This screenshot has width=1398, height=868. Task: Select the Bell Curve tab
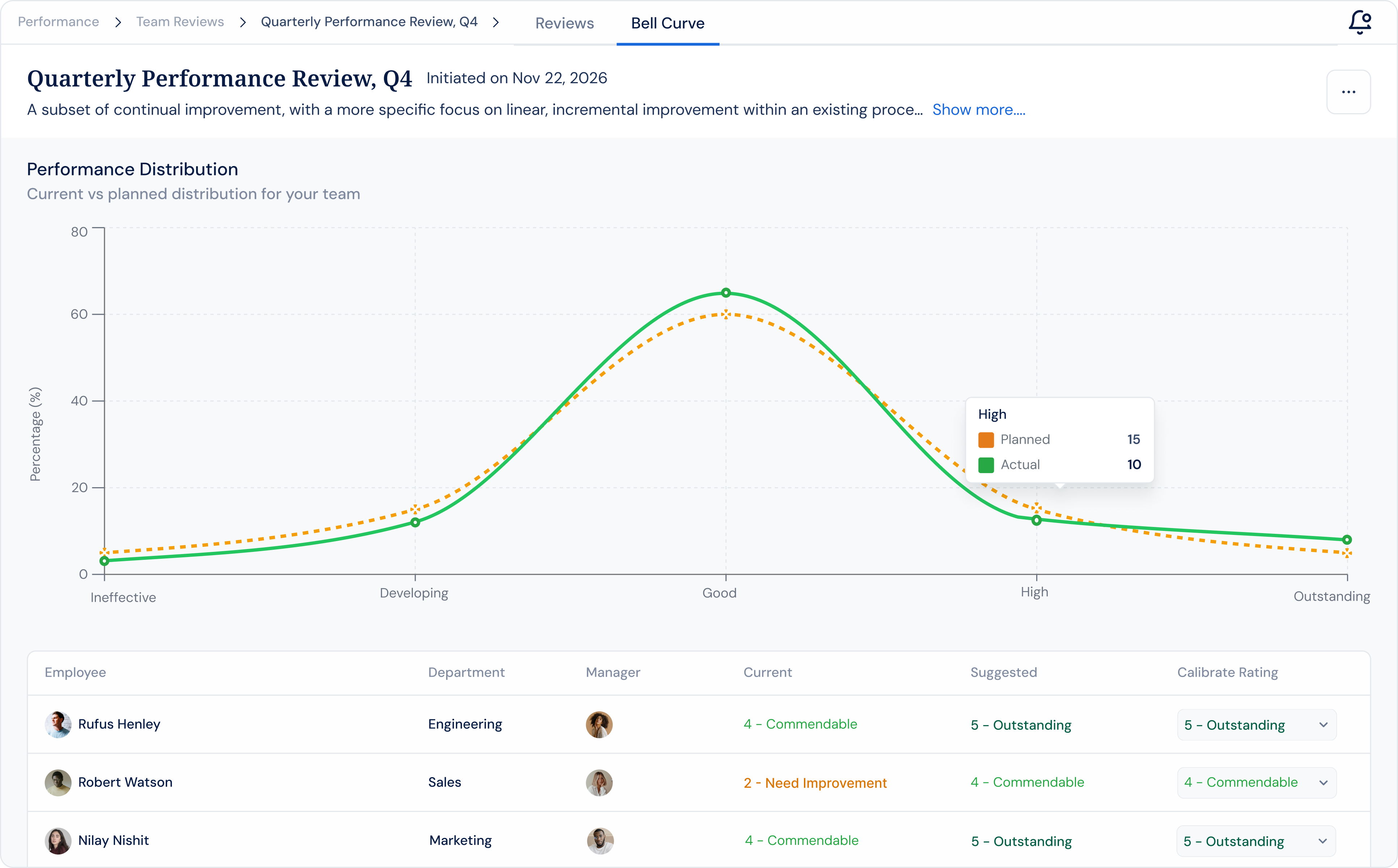(668, 23)
